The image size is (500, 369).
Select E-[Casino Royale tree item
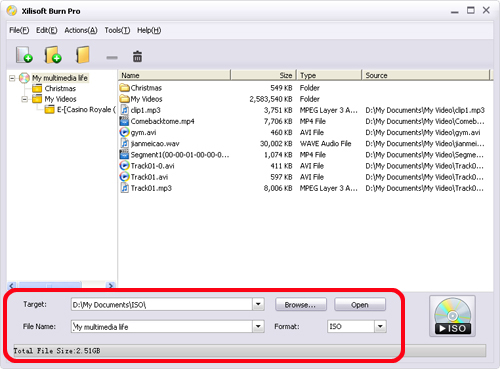point(86,109)
